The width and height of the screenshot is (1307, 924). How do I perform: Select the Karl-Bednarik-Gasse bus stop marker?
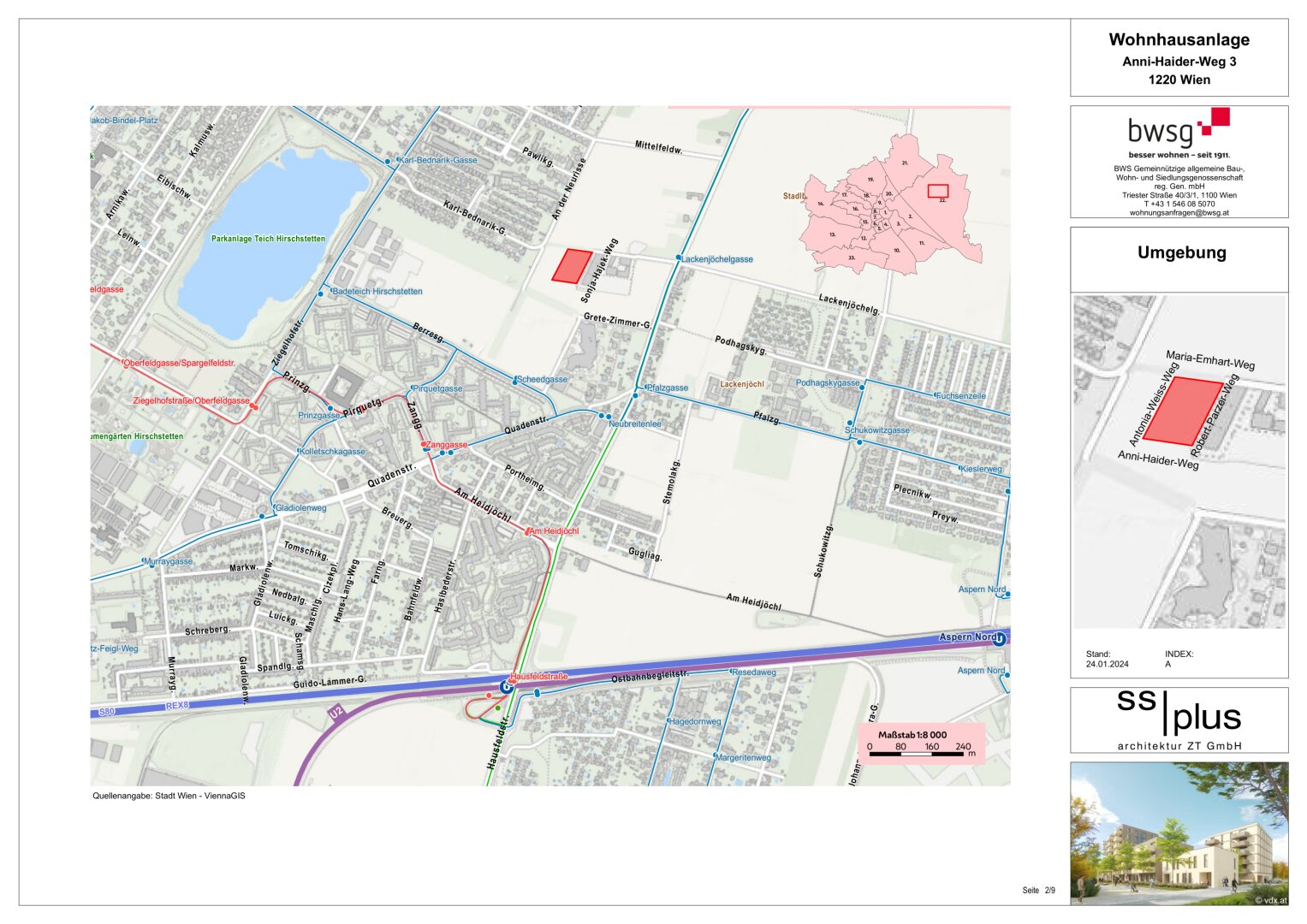coord(388,161)
